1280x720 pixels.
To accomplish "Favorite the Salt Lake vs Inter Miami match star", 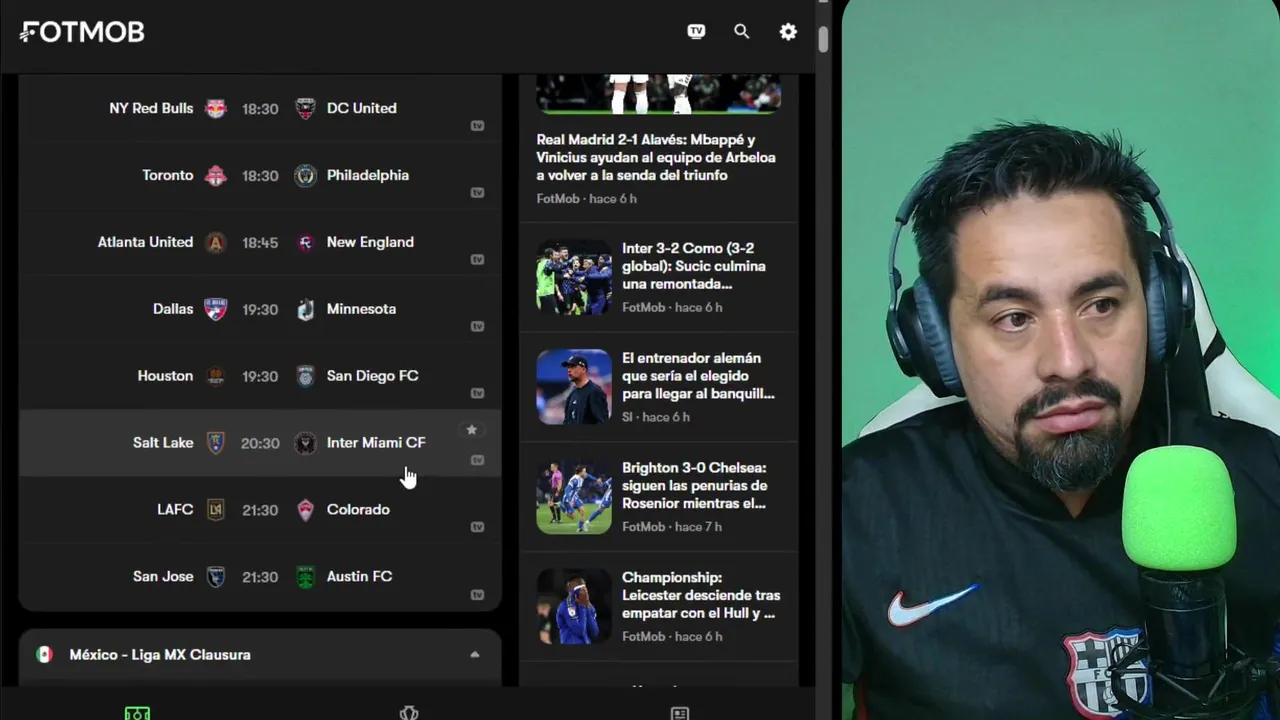I will pos(472,430).
